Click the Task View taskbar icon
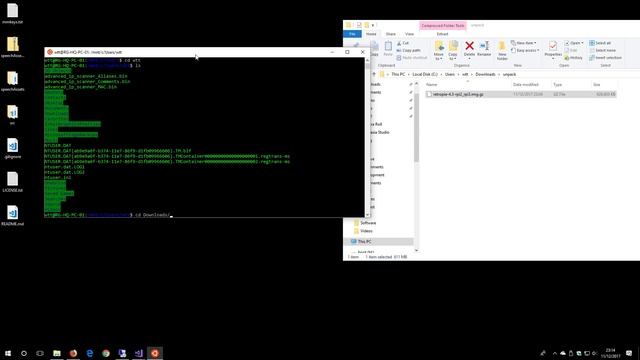The height and width of the screenshot is (360, 640). tap(40, 353)
